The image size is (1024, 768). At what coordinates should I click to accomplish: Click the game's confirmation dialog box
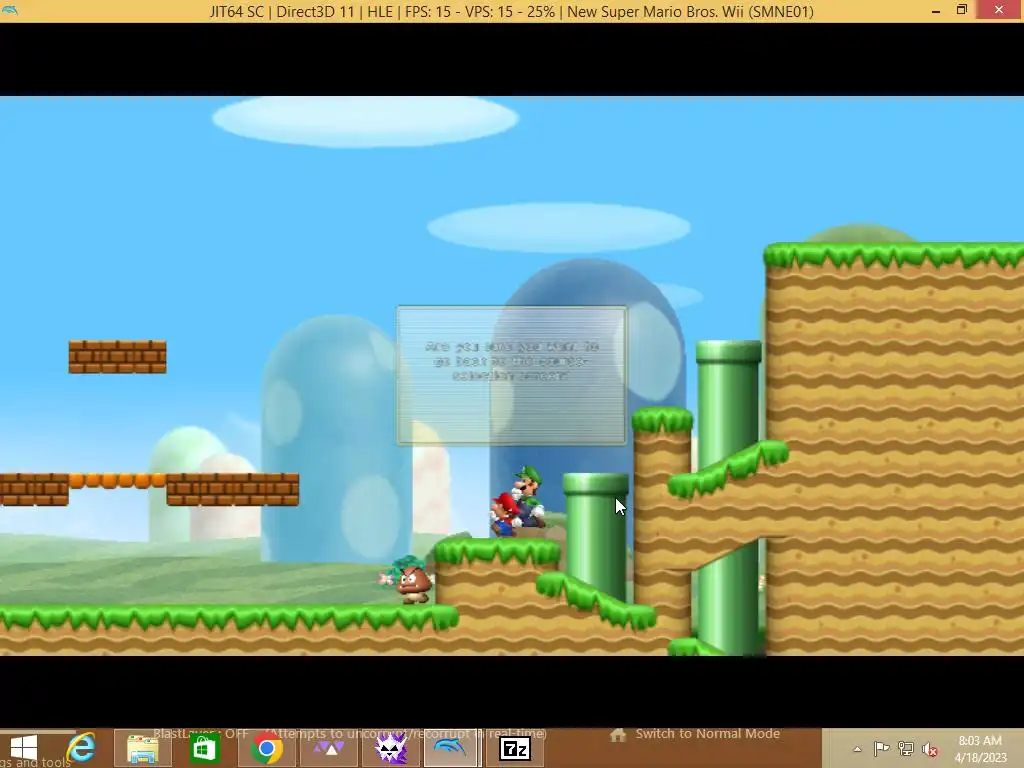511,376
